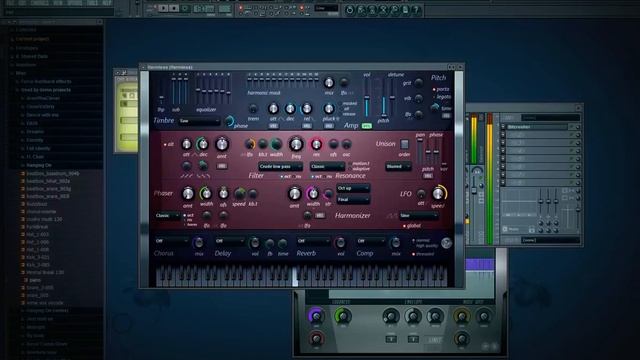The height and width of the screenshot is (360, 640).
Task: Toggle the Resonance 'adaptive' checkbox
Action: [359, 169]
